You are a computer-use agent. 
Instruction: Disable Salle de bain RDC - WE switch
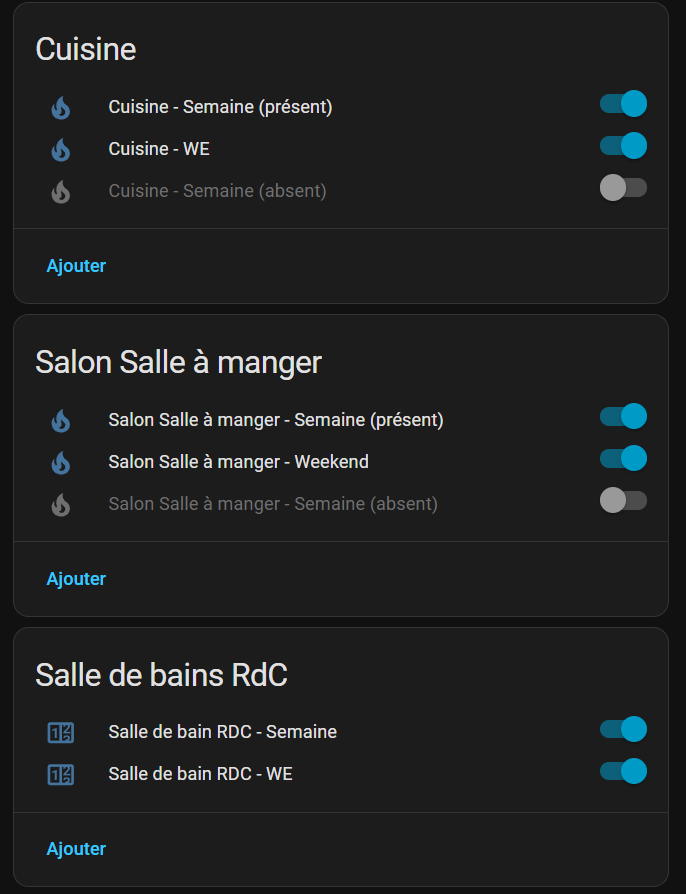click(x=623, y=771)
